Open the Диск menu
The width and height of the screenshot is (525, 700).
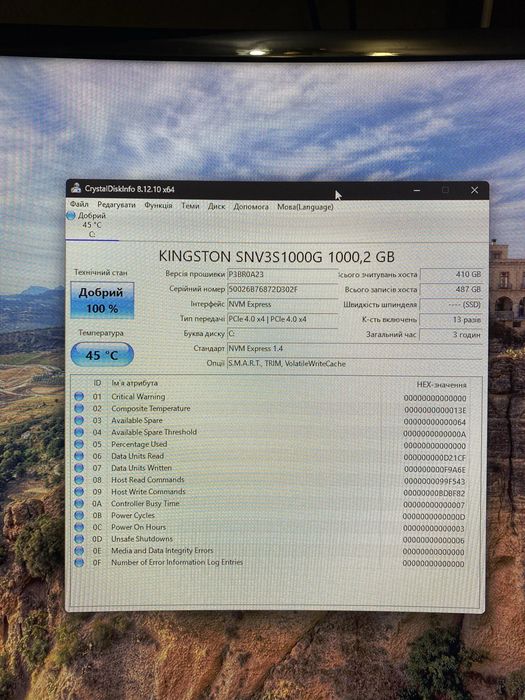click(x=217, y=206)
